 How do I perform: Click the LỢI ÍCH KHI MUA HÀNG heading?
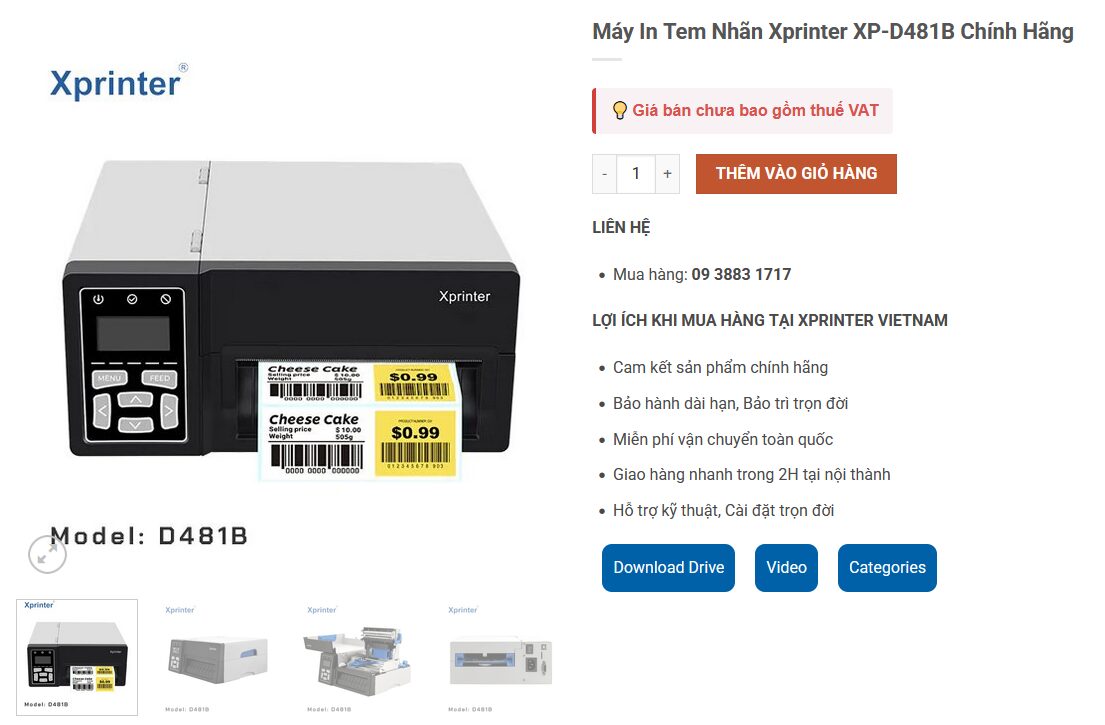[x=769, y=320]
